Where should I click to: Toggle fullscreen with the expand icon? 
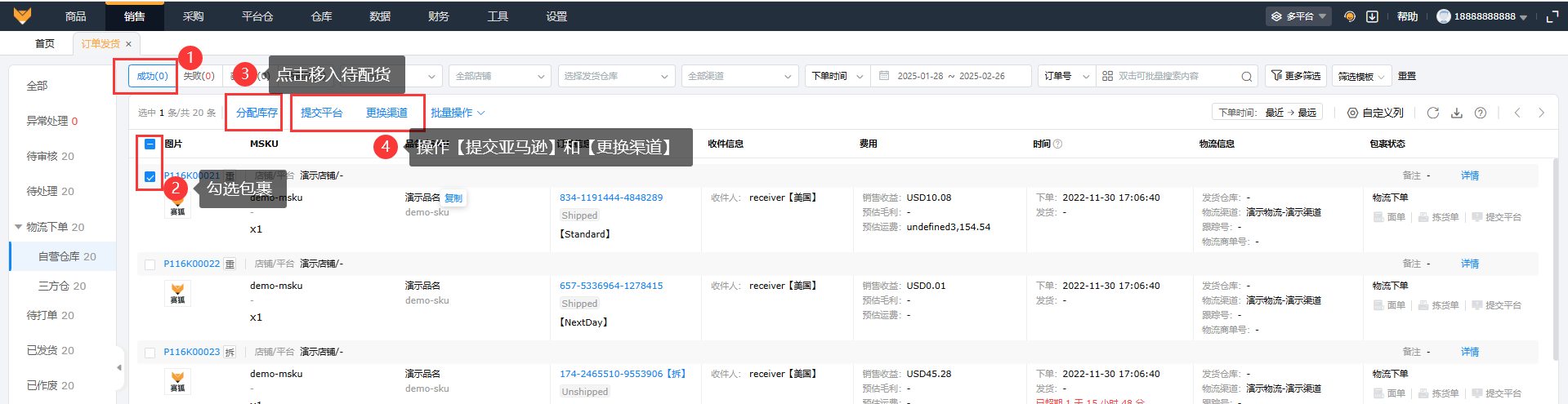coord(1552,16)
